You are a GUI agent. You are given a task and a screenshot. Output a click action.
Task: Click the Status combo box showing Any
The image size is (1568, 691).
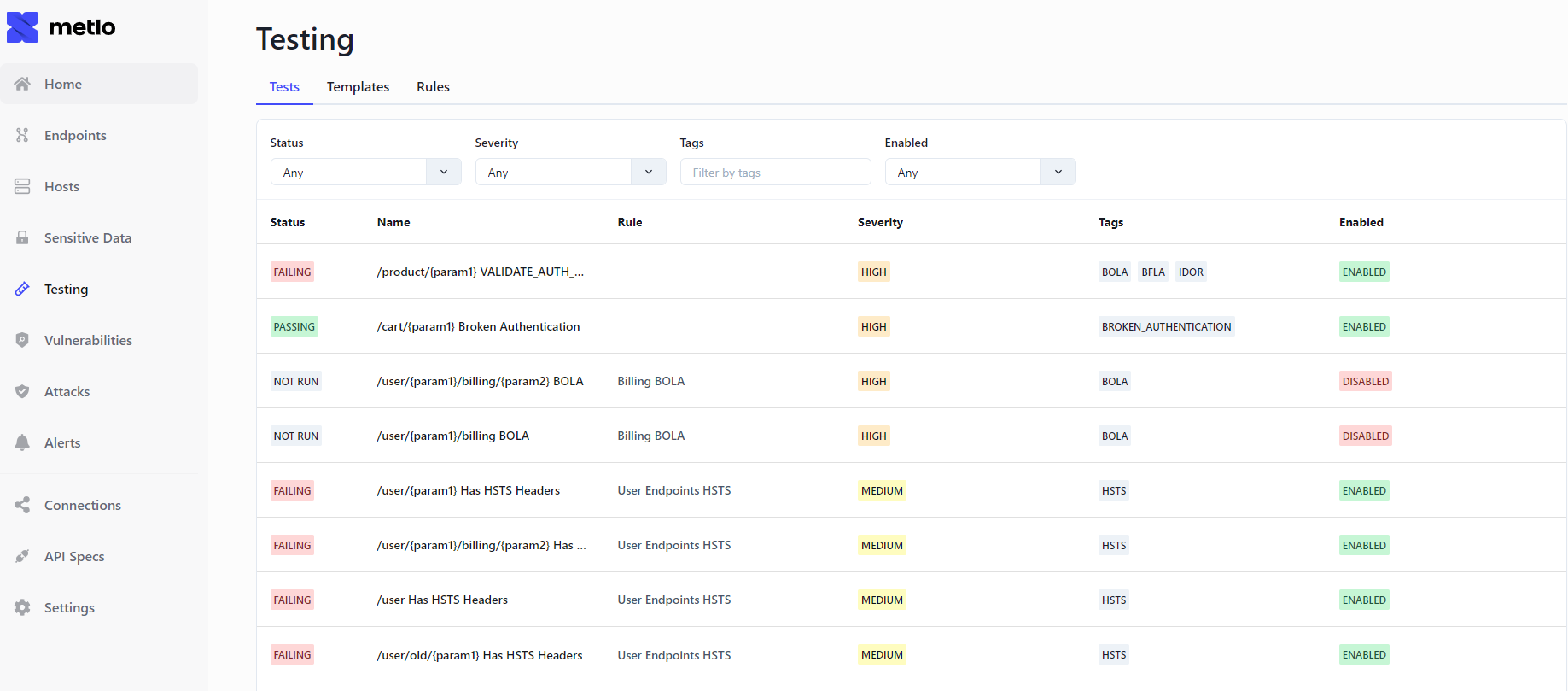(365, 172)
